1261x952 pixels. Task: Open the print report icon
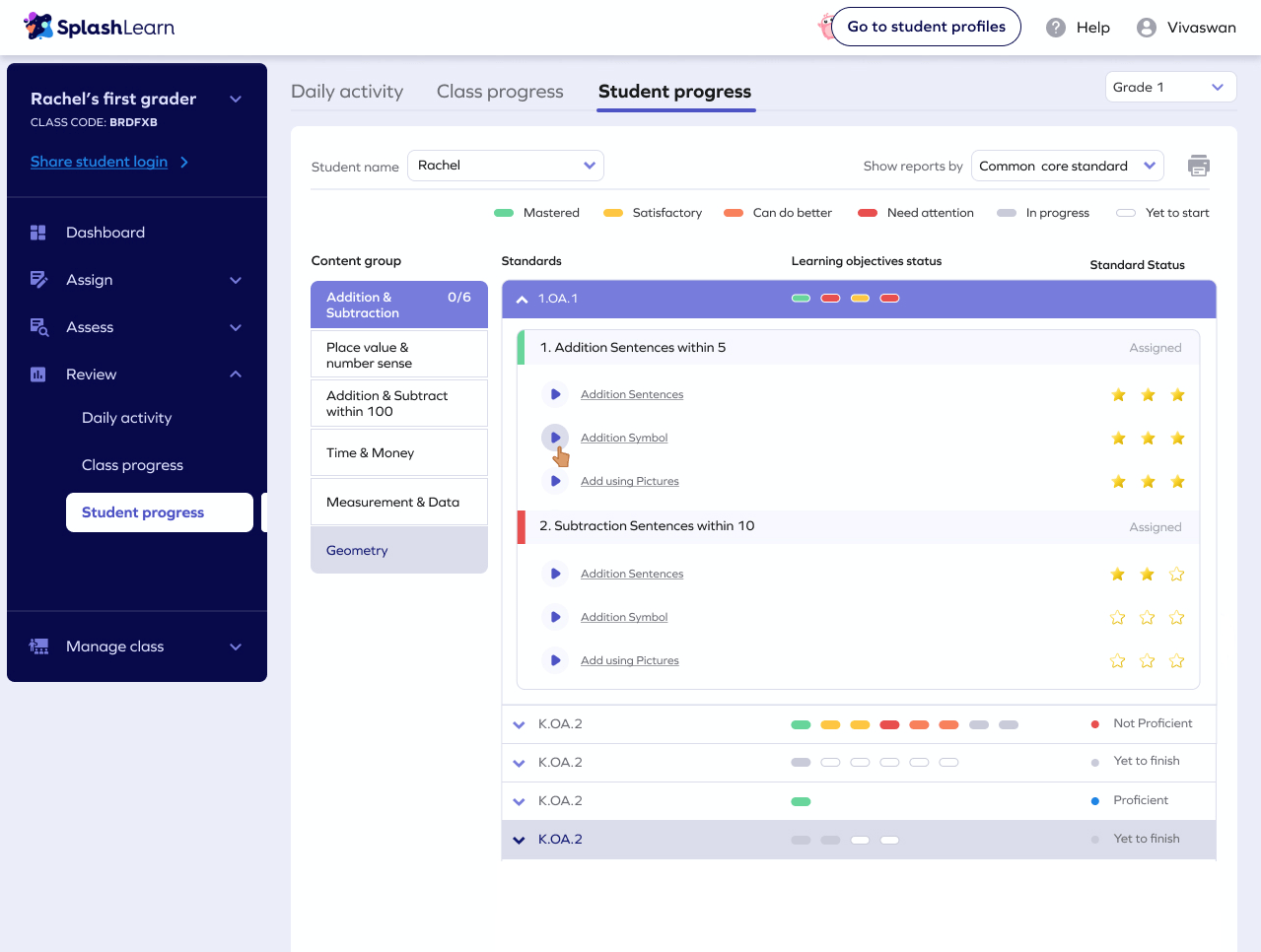click(x=1199, y=166)
